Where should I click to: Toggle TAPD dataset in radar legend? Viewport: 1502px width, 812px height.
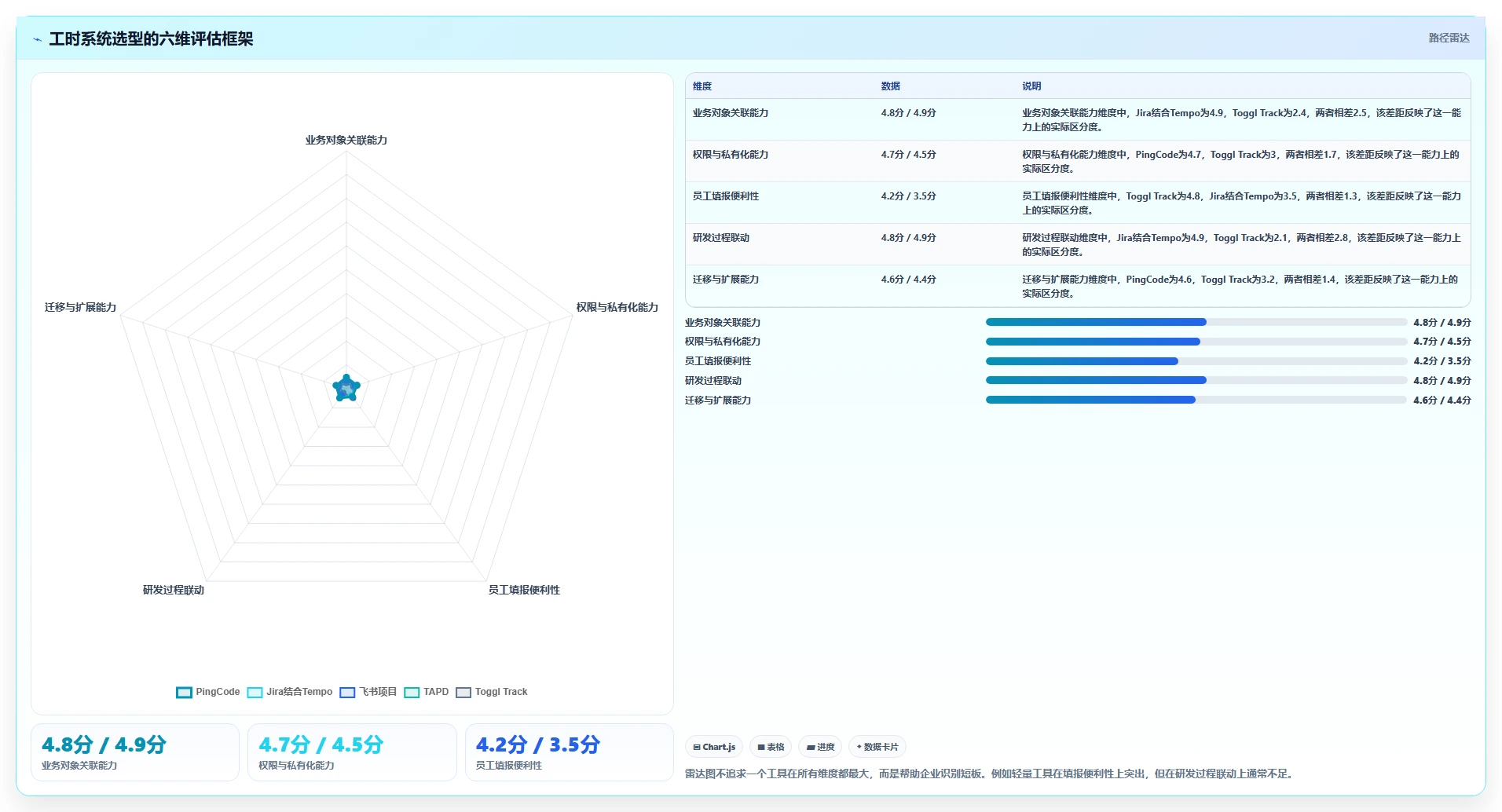(x=427, y=692)
